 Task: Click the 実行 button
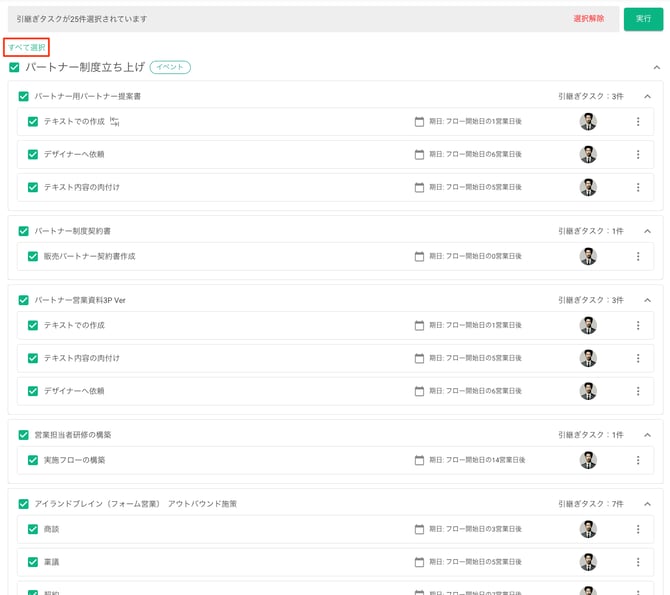(x=643, y=19)
